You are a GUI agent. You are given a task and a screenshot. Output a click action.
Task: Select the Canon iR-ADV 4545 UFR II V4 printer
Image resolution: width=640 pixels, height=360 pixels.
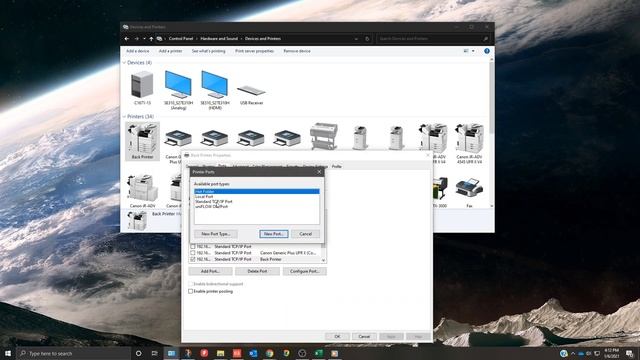pyautogui.click(x=469, y=143)
